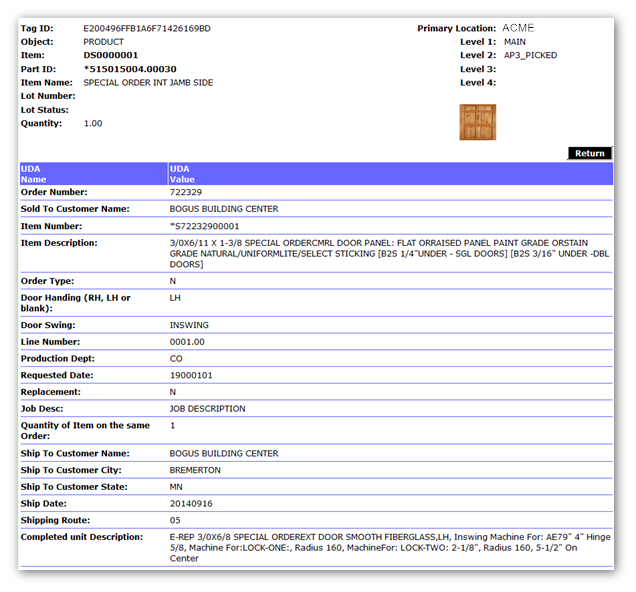Open the wooden door product thumbnail
The width and height of the screenshot is (636, 592).
tap(477, 122)
